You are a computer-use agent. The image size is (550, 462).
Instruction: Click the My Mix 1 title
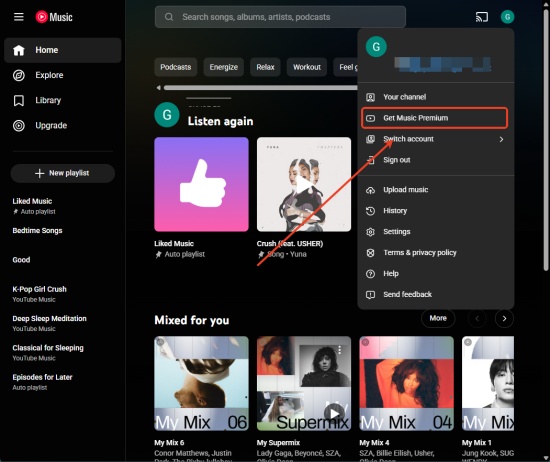click(x=476, y=443)
